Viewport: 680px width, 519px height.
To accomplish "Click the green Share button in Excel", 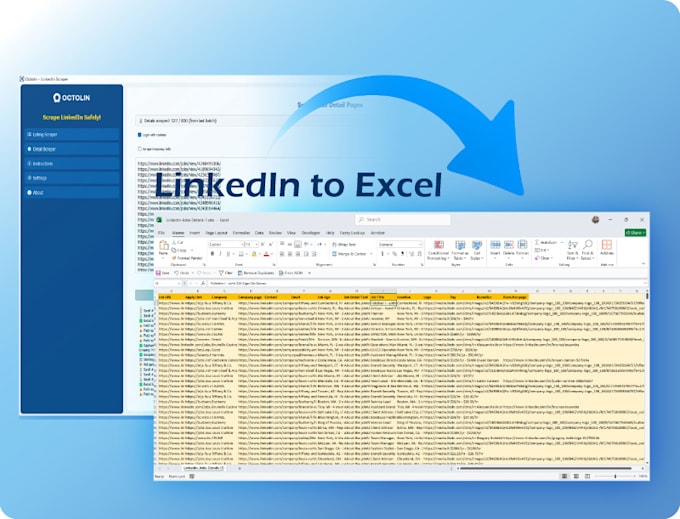I will click(635, 233).
